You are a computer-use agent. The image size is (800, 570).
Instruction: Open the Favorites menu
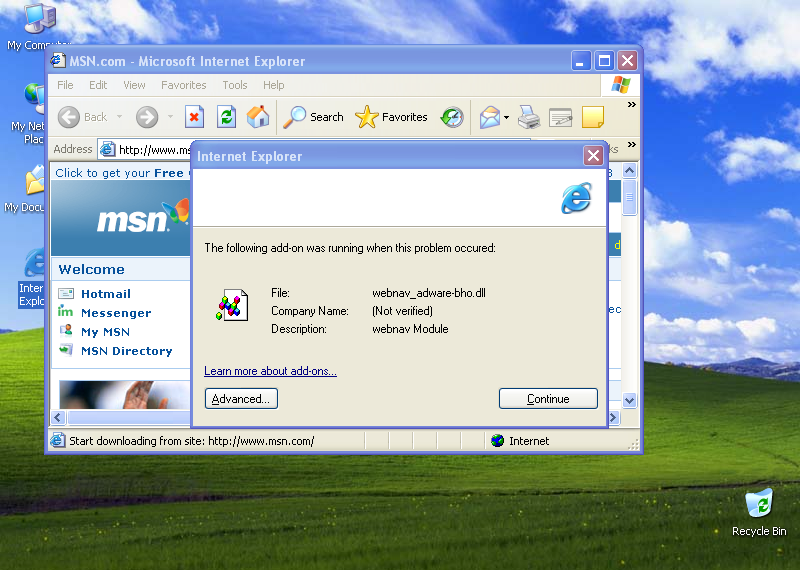pos(184,85)
